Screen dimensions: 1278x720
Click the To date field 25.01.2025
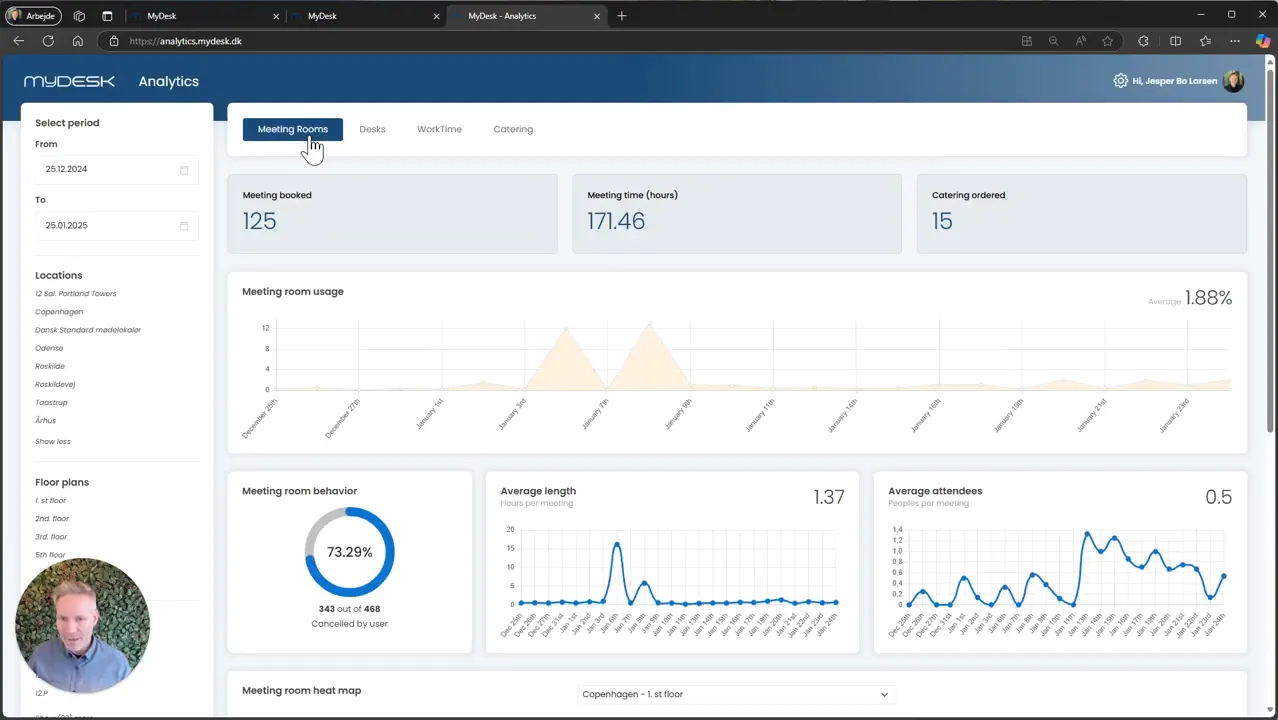(x=117, y=226)
